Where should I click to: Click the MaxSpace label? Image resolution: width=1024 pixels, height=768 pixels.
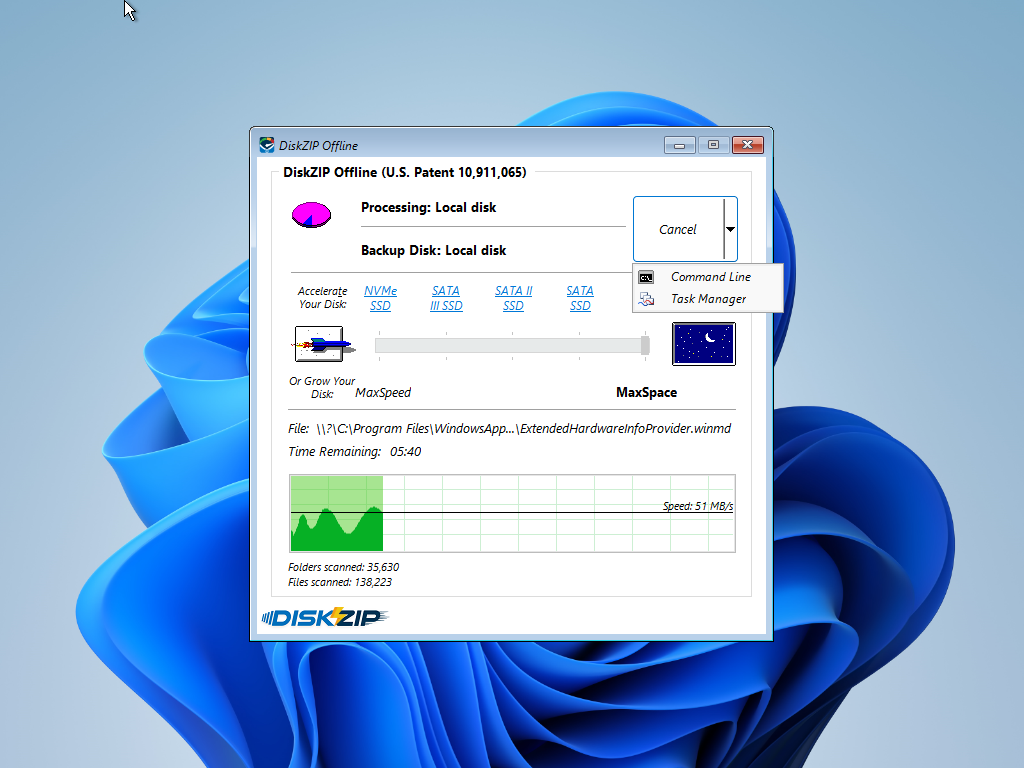click(647, 392)
